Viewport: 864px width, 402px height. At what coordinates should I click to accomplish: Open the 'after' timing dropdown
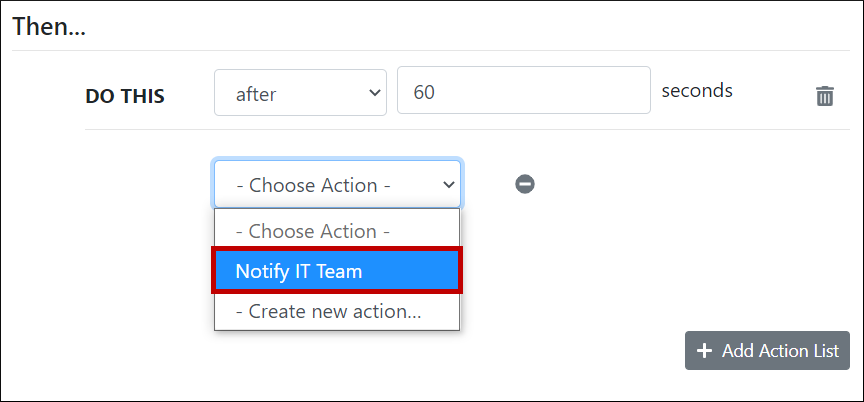pyautogui.click(x=300, y=93)
